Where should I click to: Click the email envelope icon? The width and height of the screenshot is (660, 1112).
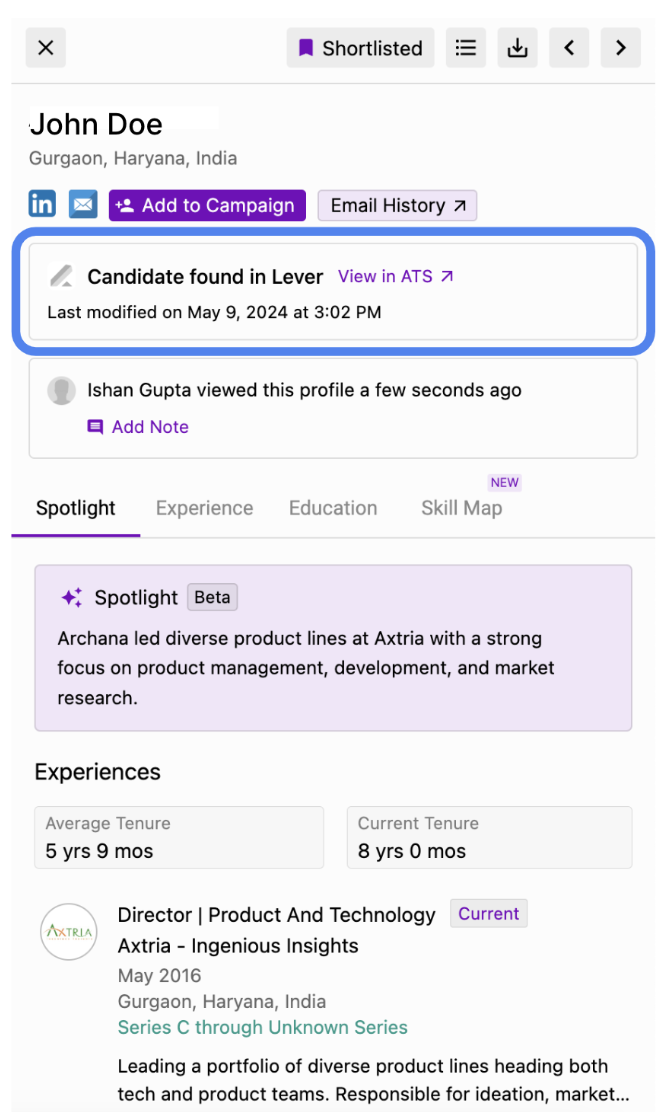83,204
